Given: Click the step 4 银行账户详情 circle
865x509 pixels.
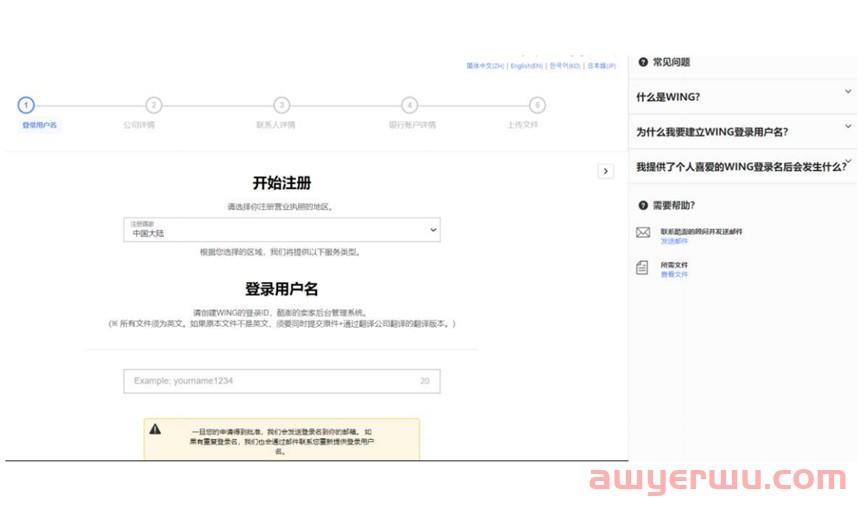Looking at the screenshot, I should click(x=409, y=105).
